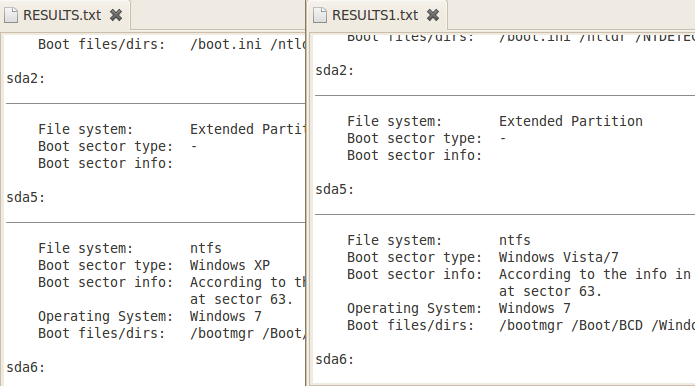Close the RESULTS1.txt tab
The height and width of the screenshot is (386, 695).
(x=433, y=15)
